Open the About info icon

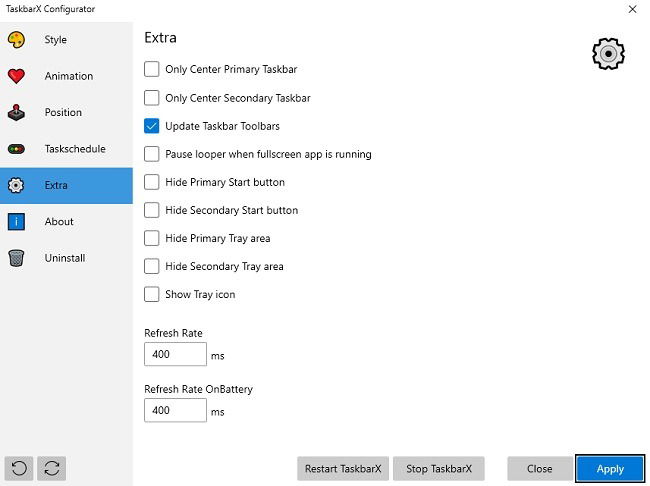[x=16, y=222]
